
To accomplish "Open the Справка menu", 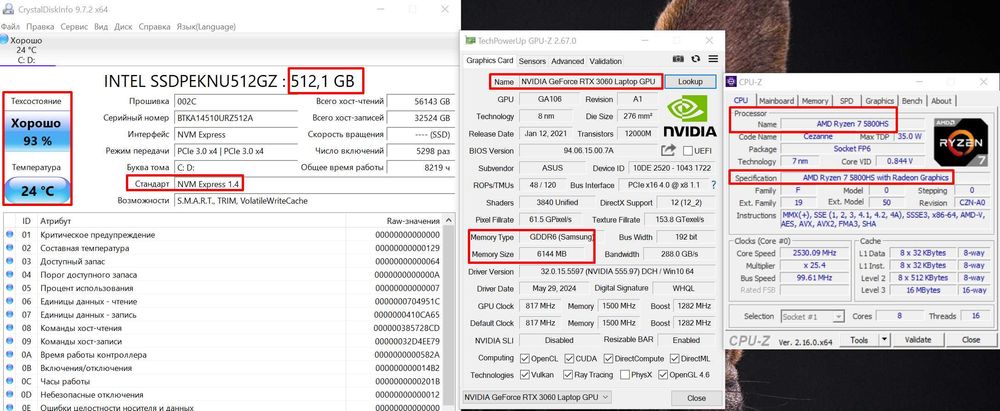I will 154,27.
